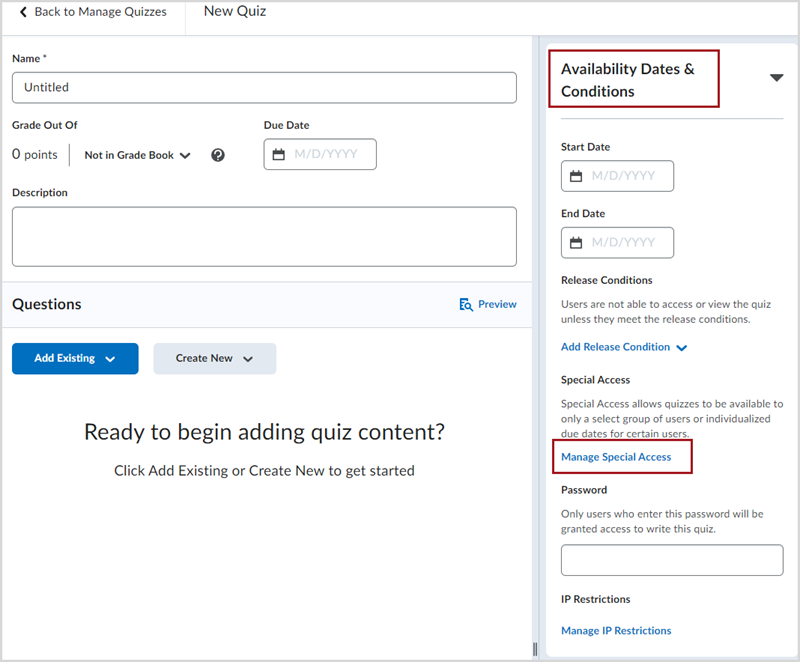The image size is (800, 662).
Task: Click the Add Existing button
Action: click(75, 359)
